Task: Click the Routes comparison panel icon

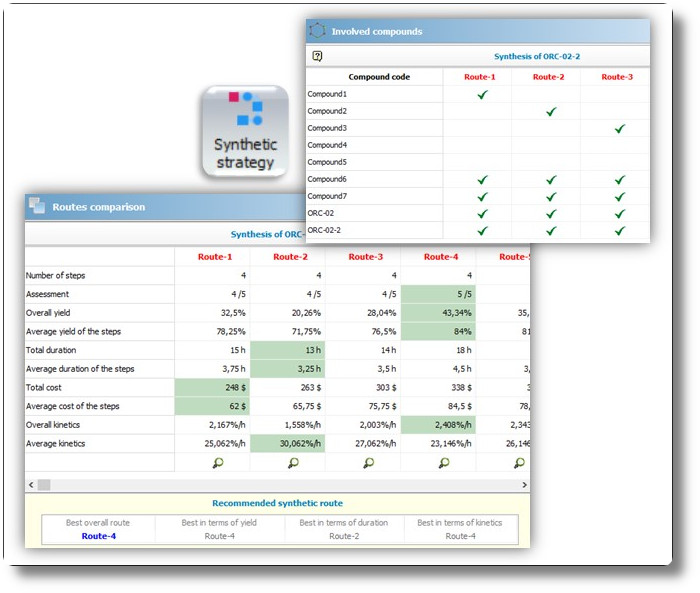Action: pyautogui.click(x=37, y=206)
